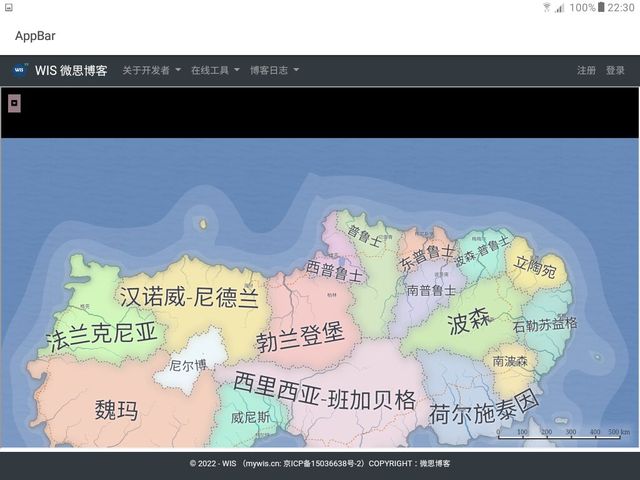The width and height of the screenshot is (640, 480).
Task: Expand the 博客日志 dropdown
Action: (x=274, y=71)
